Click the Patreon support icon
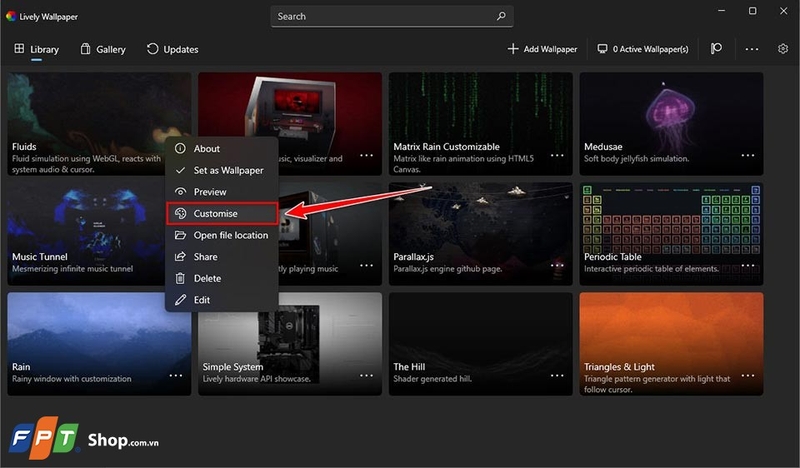Screen dimensions: 800x468 point(716,48)
